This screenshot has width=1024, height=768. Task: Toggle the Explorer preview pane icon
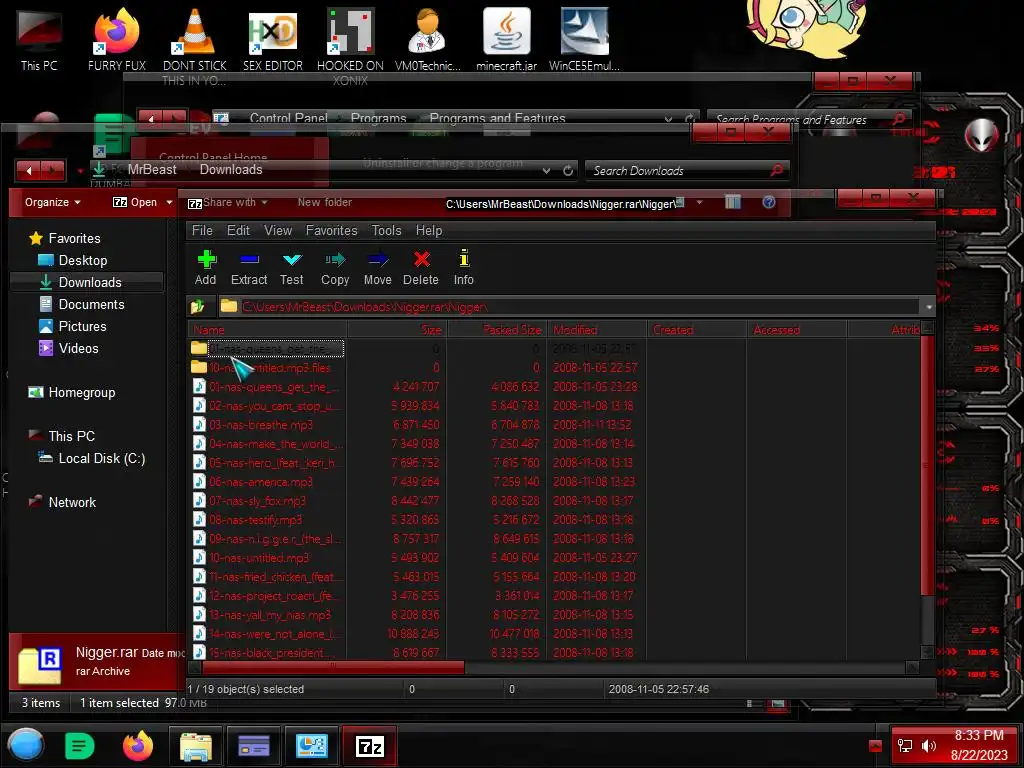tap(733, 202)
